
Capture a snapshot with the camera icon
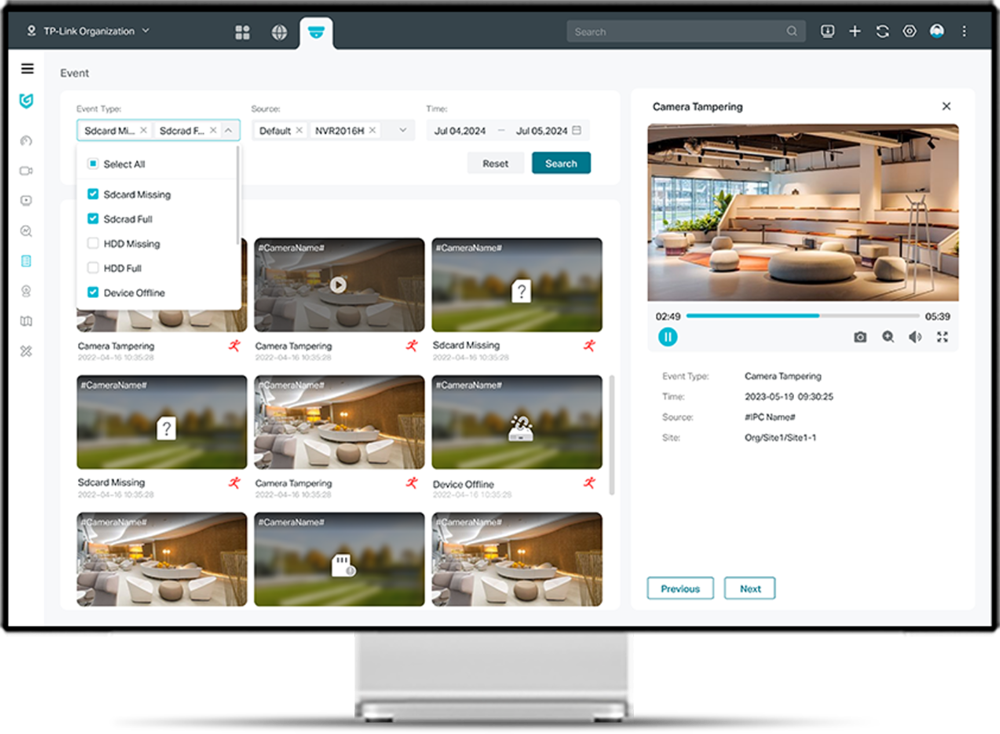click(x=860, y=337)
